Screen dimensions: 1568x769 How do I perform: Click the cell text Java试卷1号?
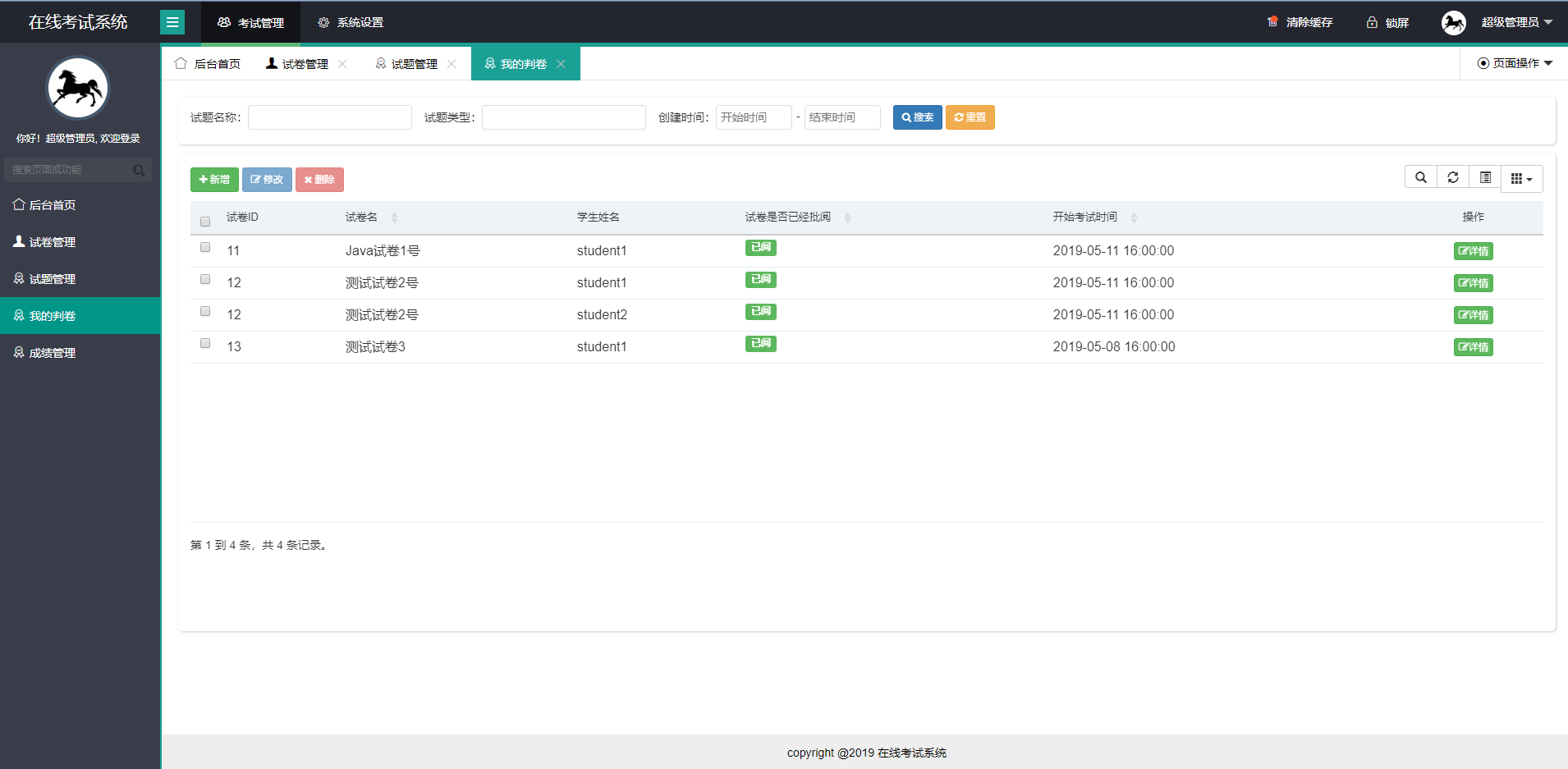[383, 251]
